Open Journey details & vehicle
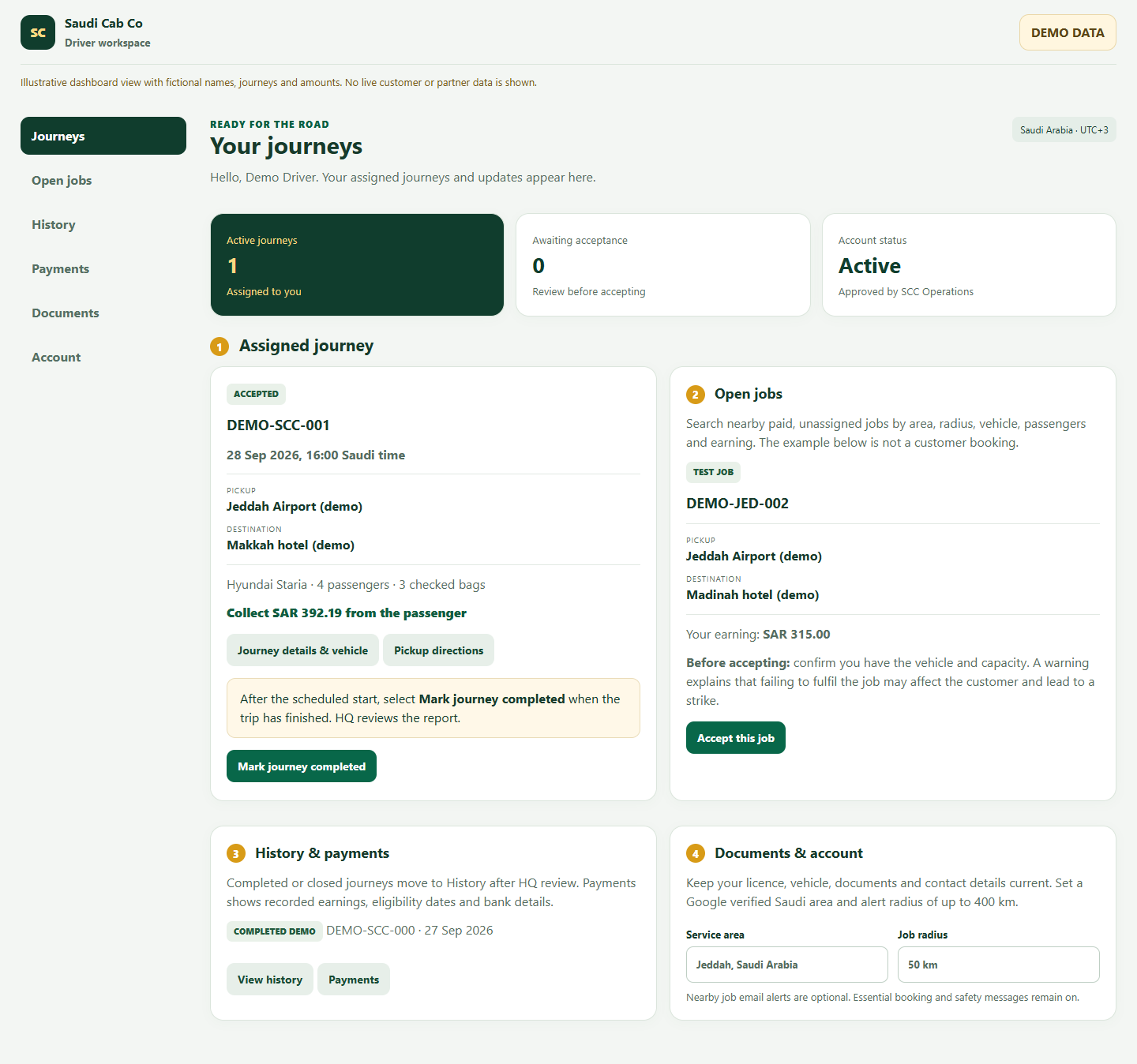 [302, 650]
